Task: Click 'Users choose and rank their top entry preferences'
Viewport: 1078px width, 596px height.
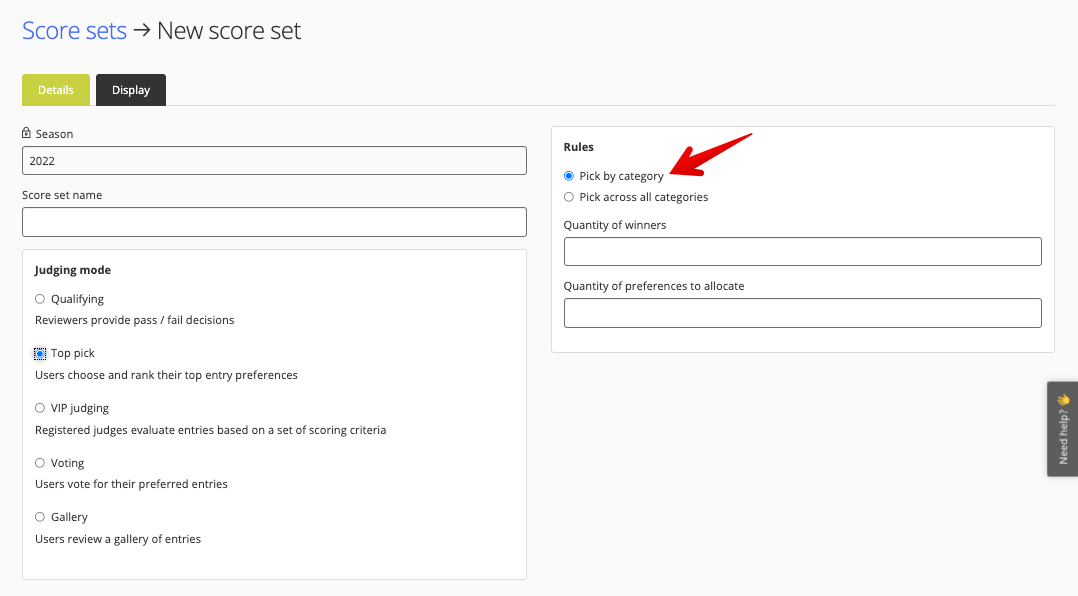Action: (x=166, y=375)
